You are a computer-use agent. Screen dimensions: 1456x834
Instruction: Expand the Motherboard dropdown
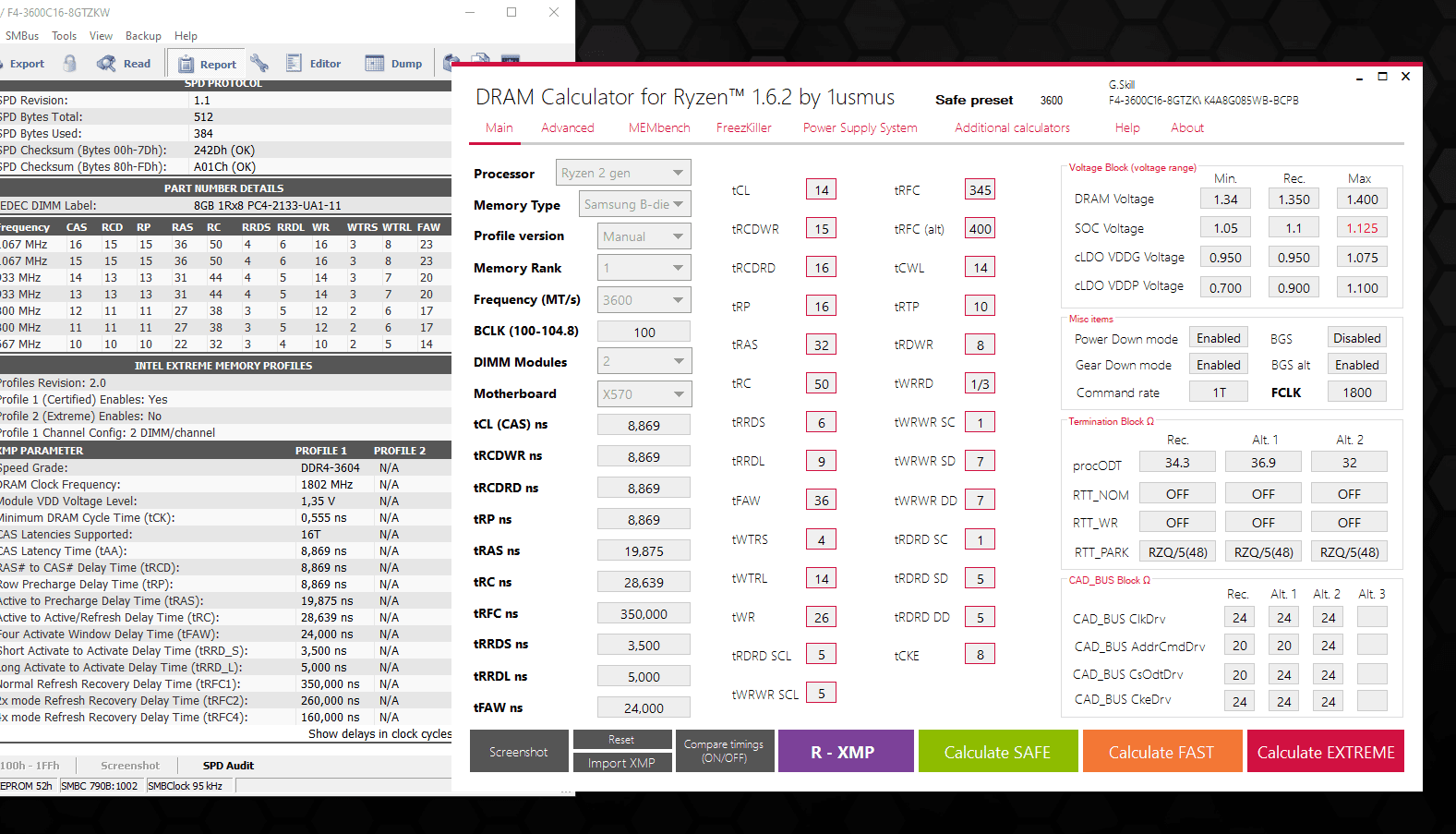point(644,393)
